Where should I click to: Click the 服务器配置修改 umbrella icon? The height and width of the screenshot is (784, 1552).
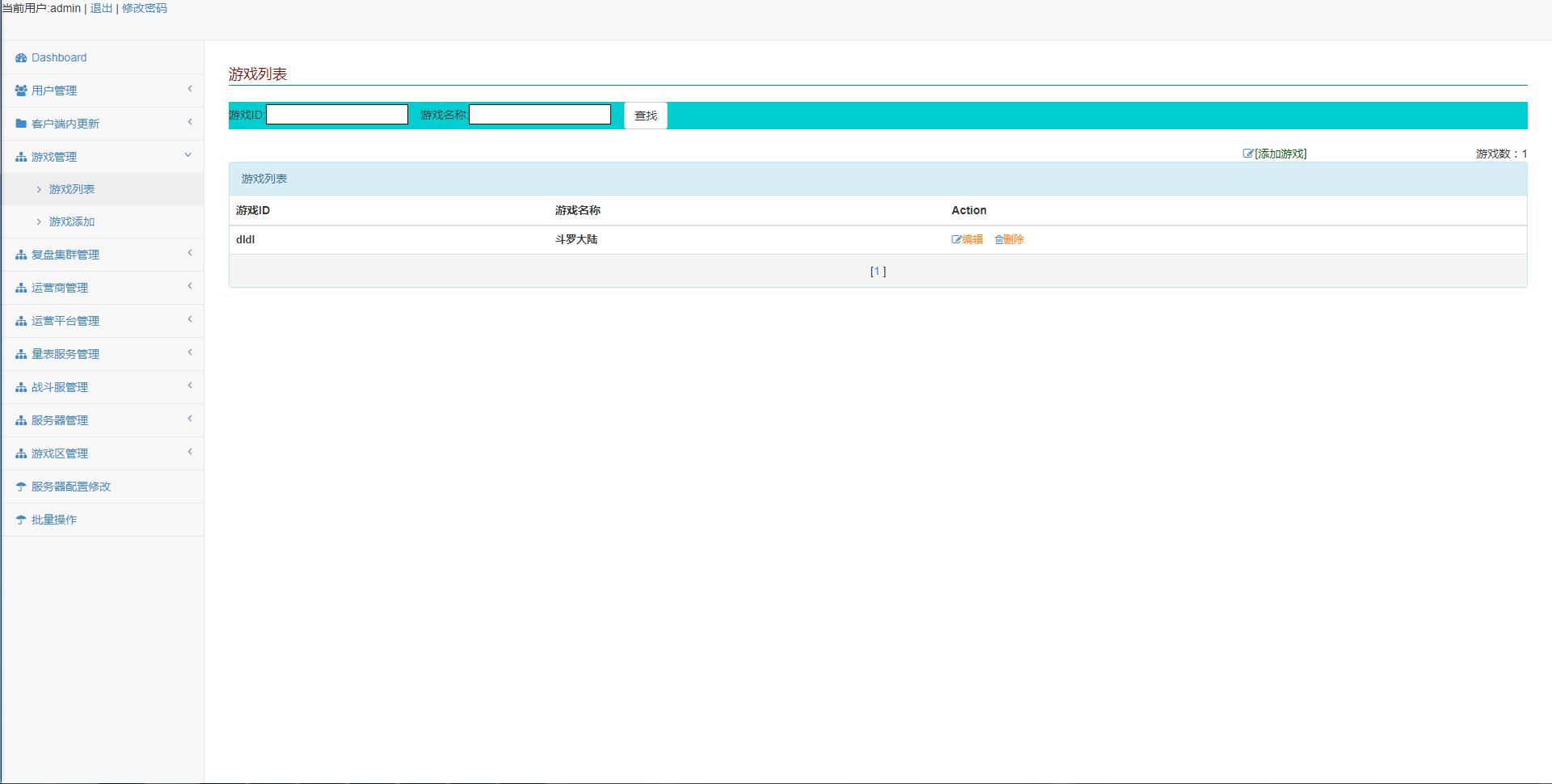coord(21,487)
